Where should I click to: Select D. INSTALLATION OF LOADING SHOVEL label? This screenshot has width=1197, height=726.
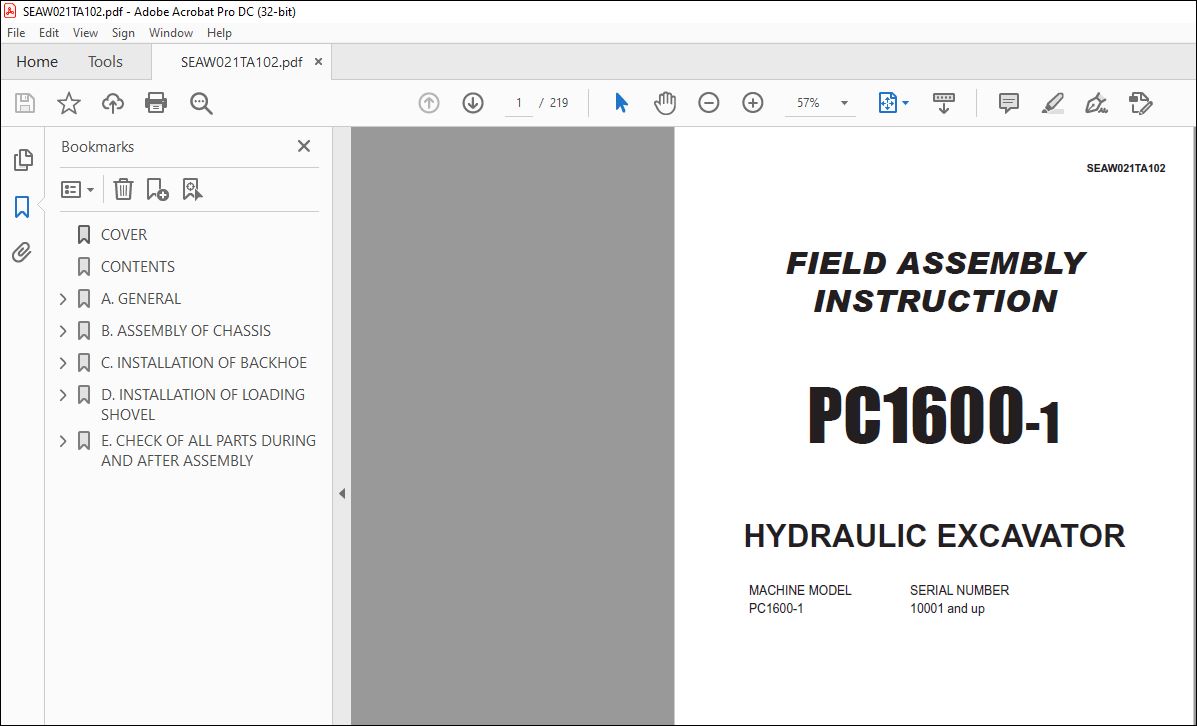point(203,405)
